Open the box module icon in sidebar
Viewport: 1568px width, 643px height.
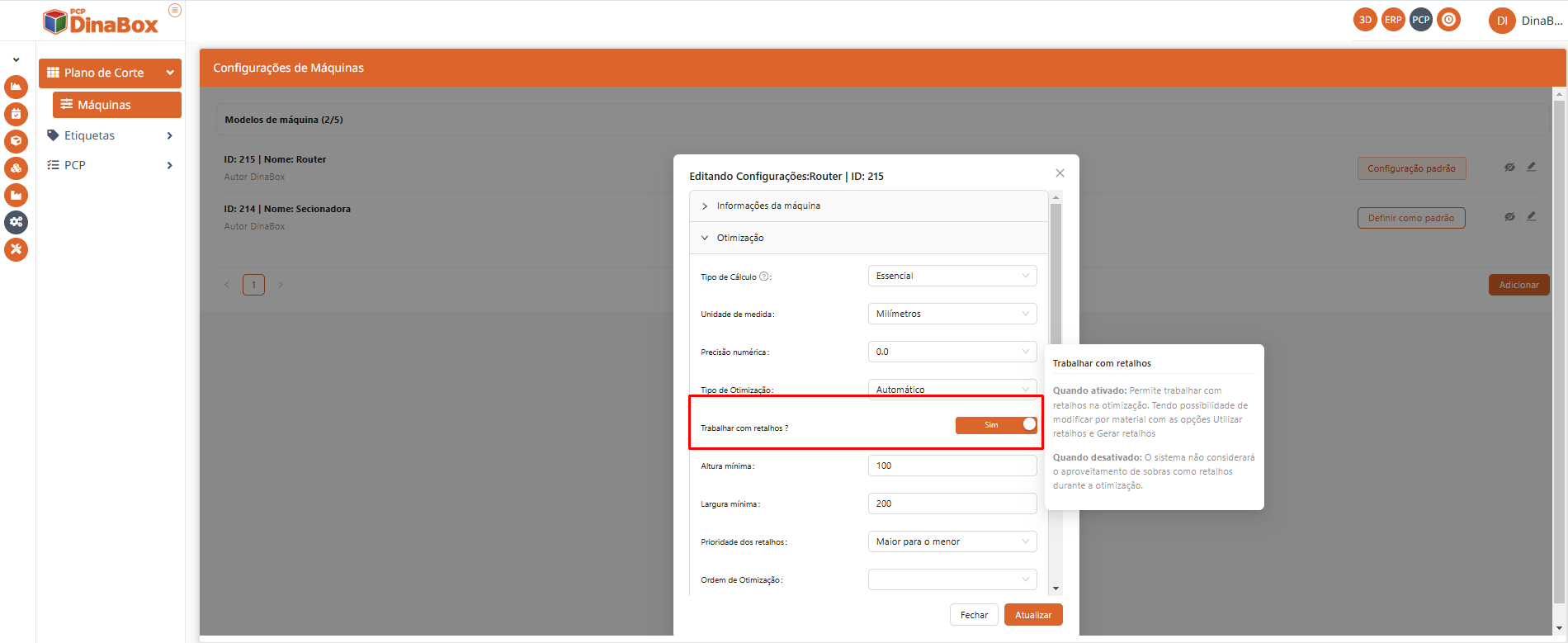pyautogui.click(x=16, y=141)
